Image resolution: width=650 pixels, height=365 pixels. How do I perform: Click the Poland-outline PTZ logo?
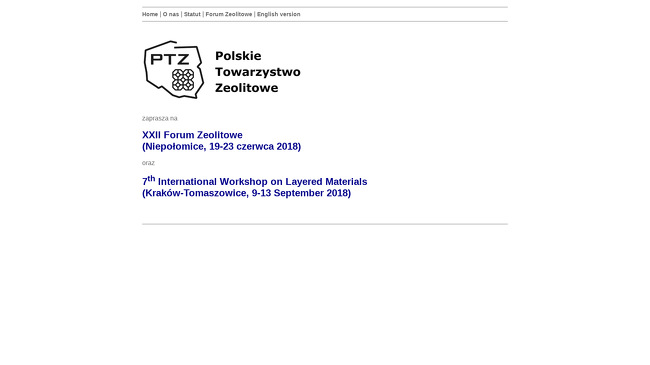pos(174,70)
